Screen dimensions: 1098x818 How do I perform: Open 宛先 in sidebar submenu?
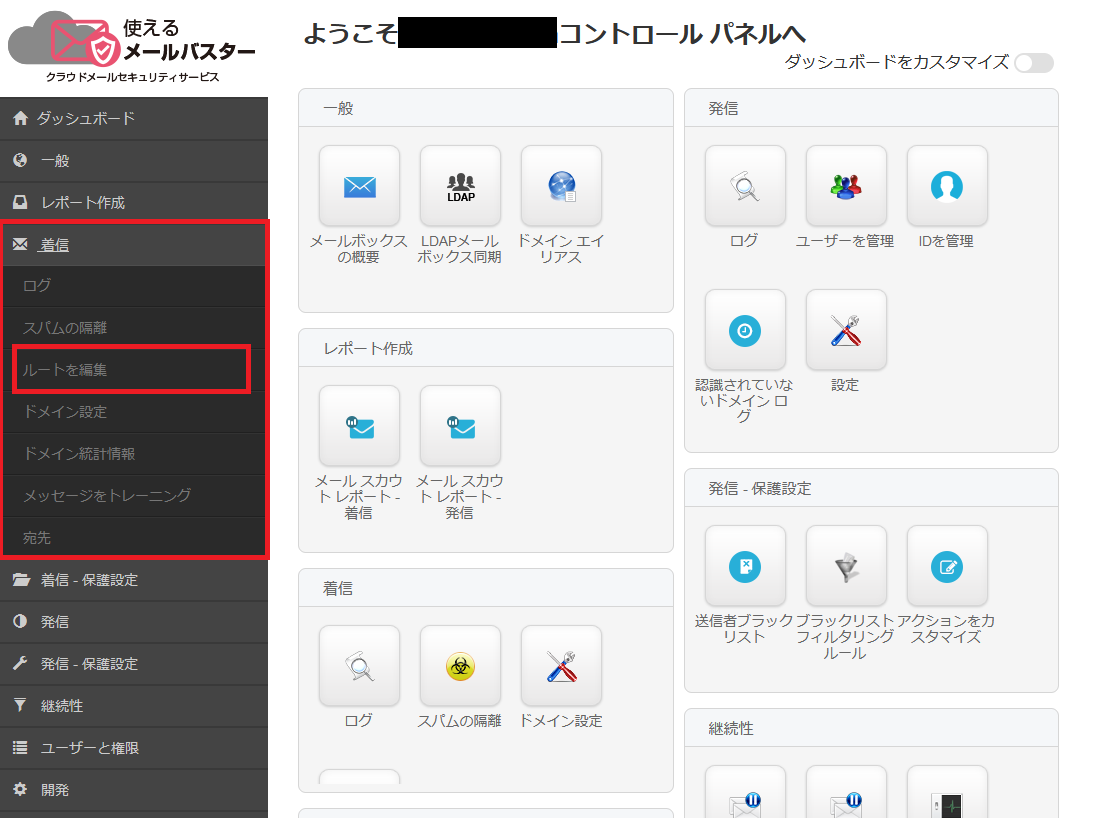coord(134,538)
